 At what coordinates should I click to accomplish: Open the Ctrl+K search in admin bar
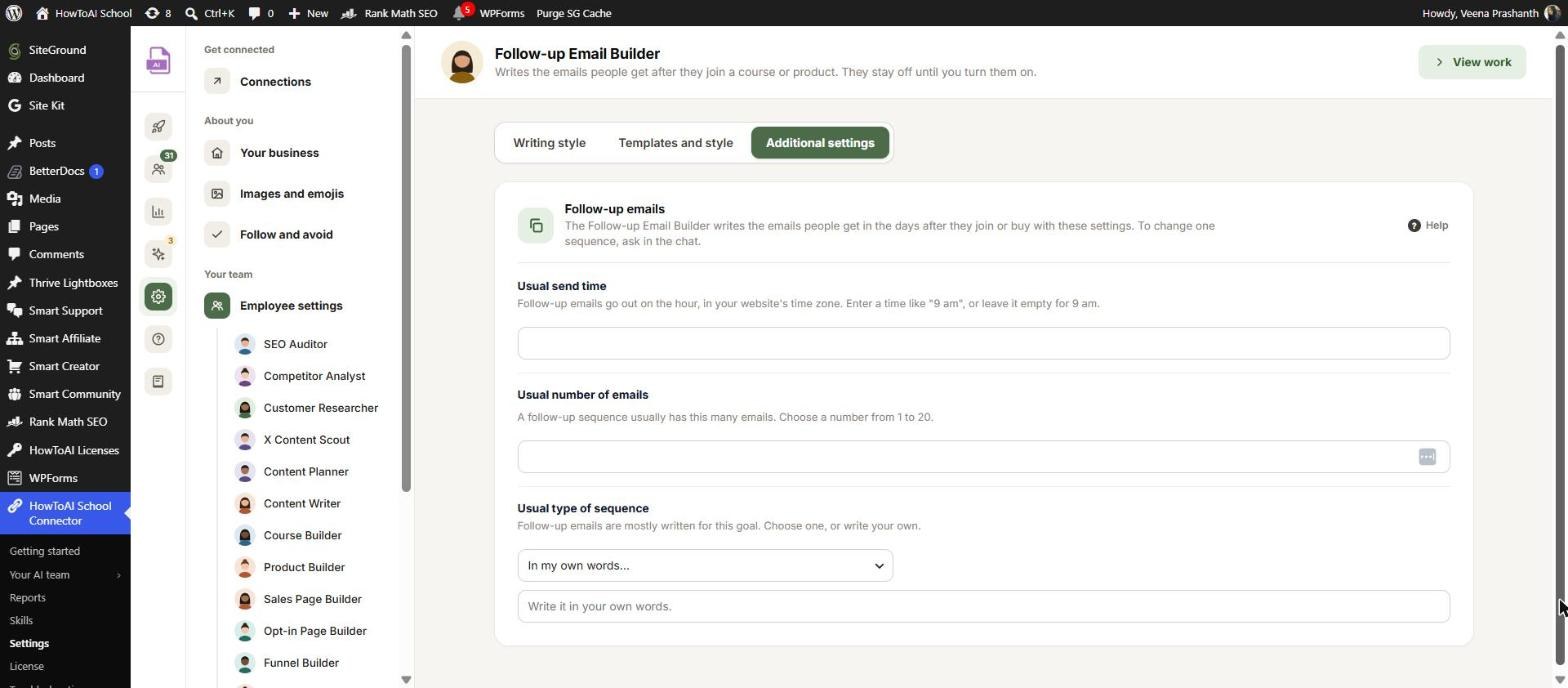click(210, 13)
